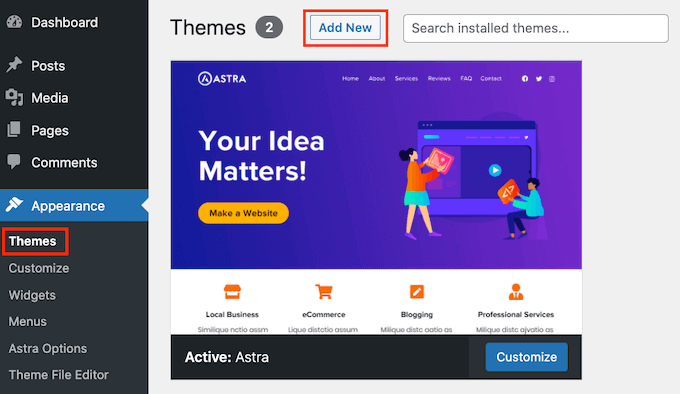
Task: Click the Contact link in Astra preview
Action: 491,78
